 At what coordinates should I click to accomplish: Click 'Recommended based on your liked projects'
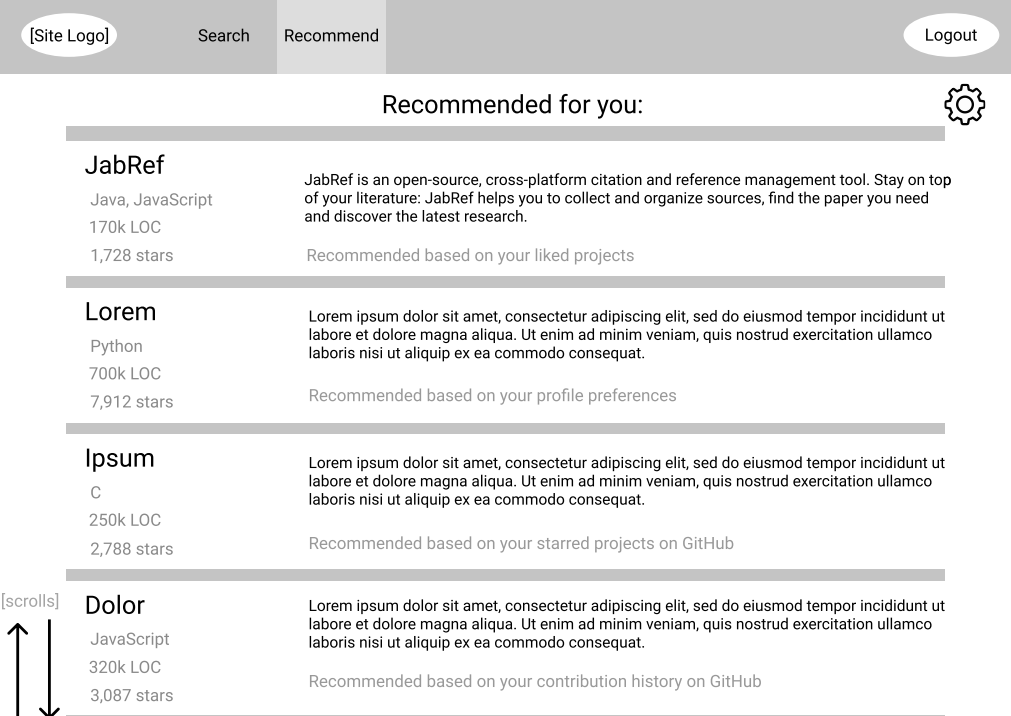pyautogui.click(x=470, y=255)
